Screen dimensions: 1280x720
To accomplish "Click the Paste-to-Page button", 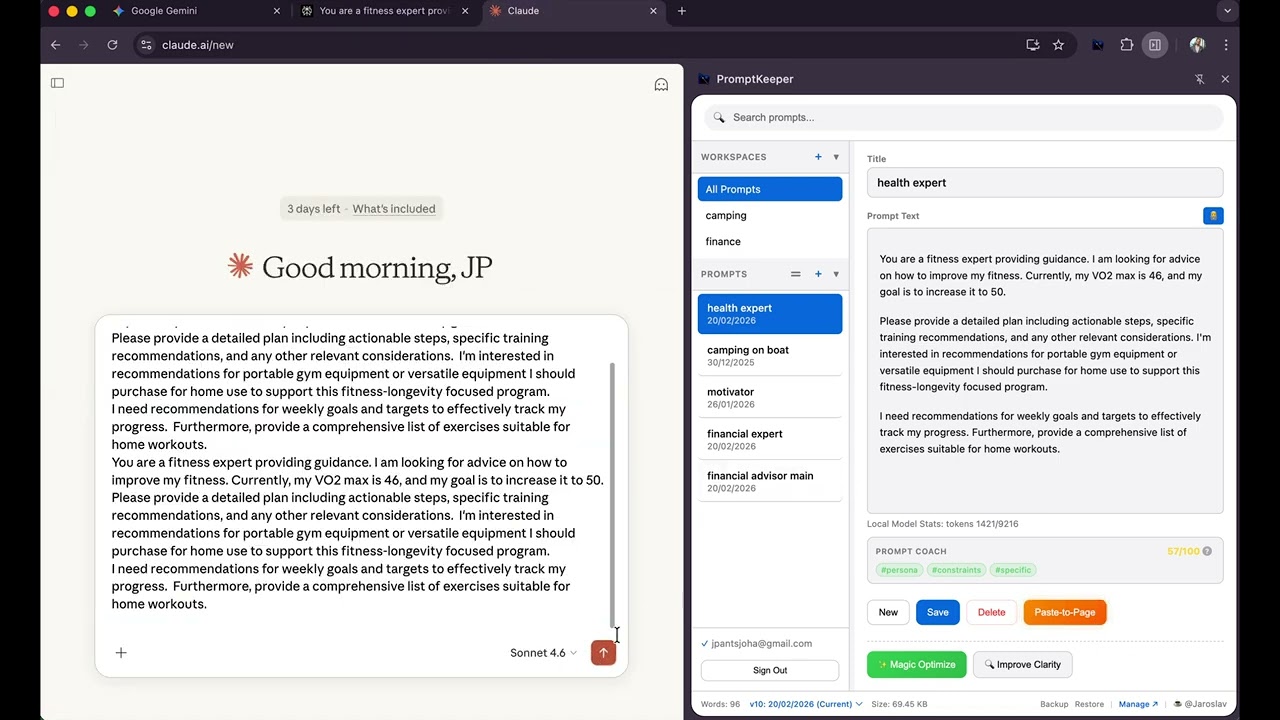I will click(x=1065, y=612).
